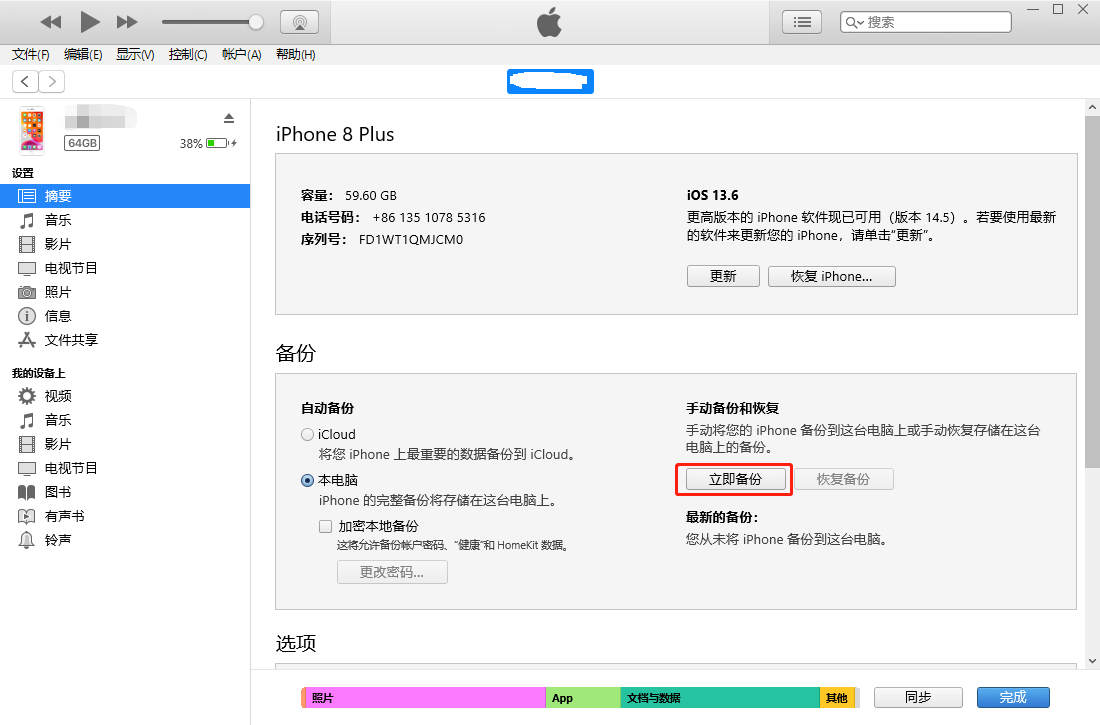Open the 帐户 menu

click(241, 55)
